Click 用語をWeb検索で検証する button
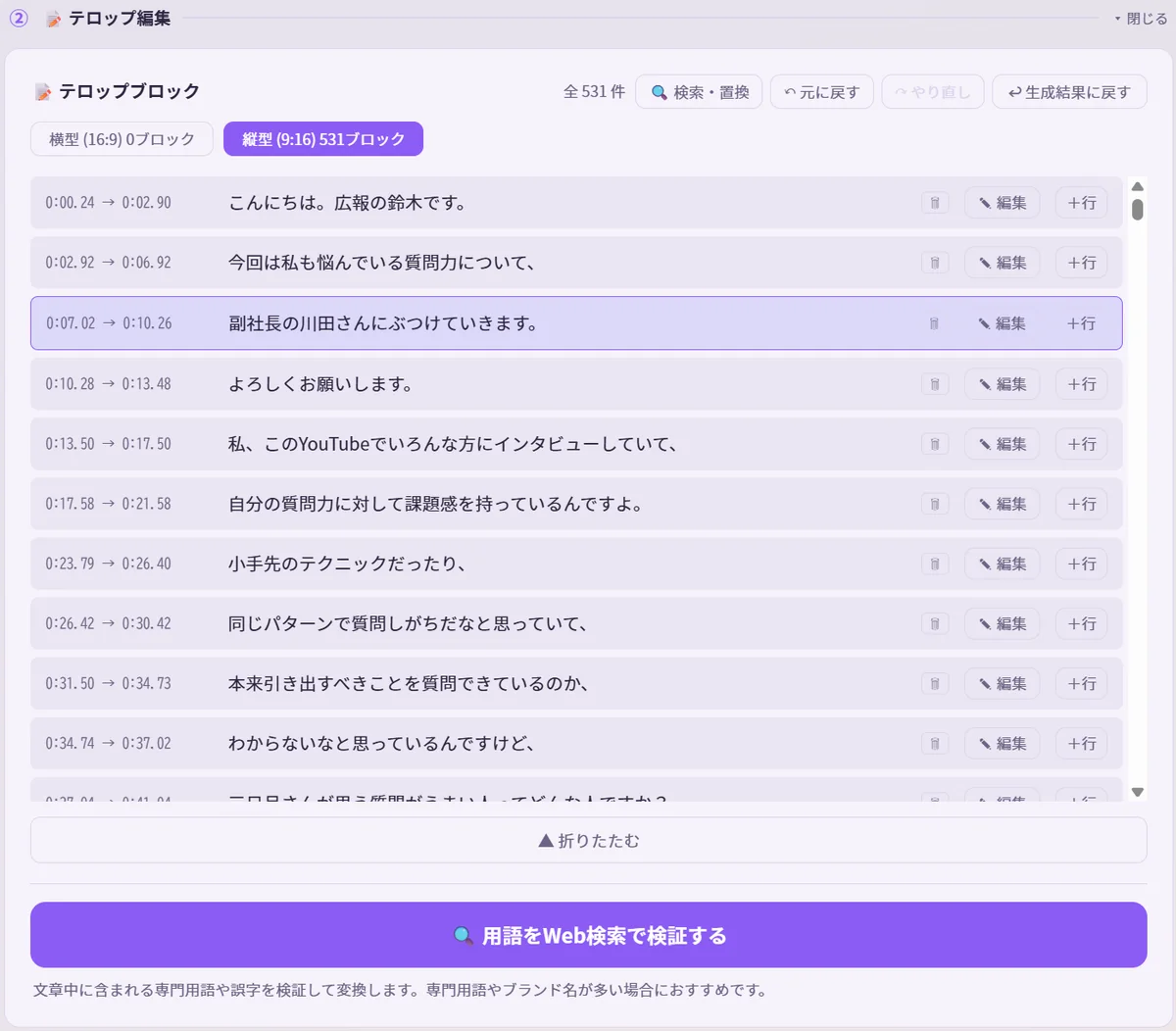This screenshot has width=1176, height=1031. tap(588, 935)
